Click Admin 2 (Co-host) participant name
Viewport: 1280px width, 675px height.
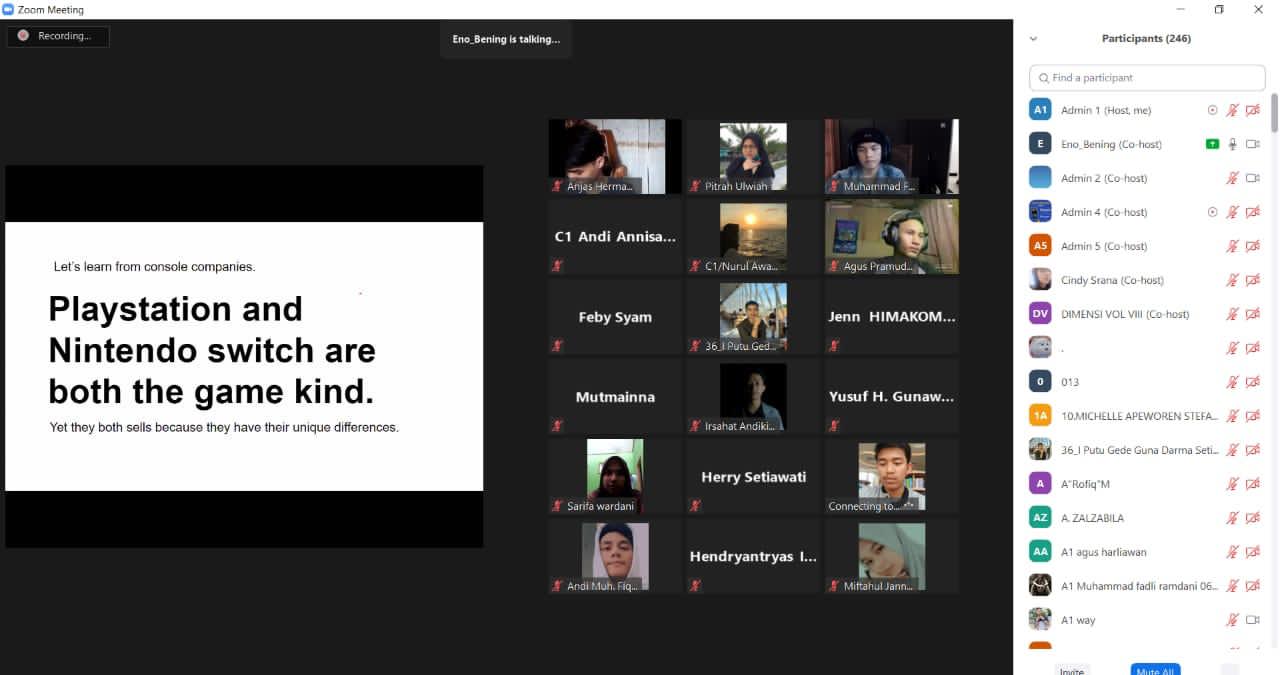(x=1104, y=178)
